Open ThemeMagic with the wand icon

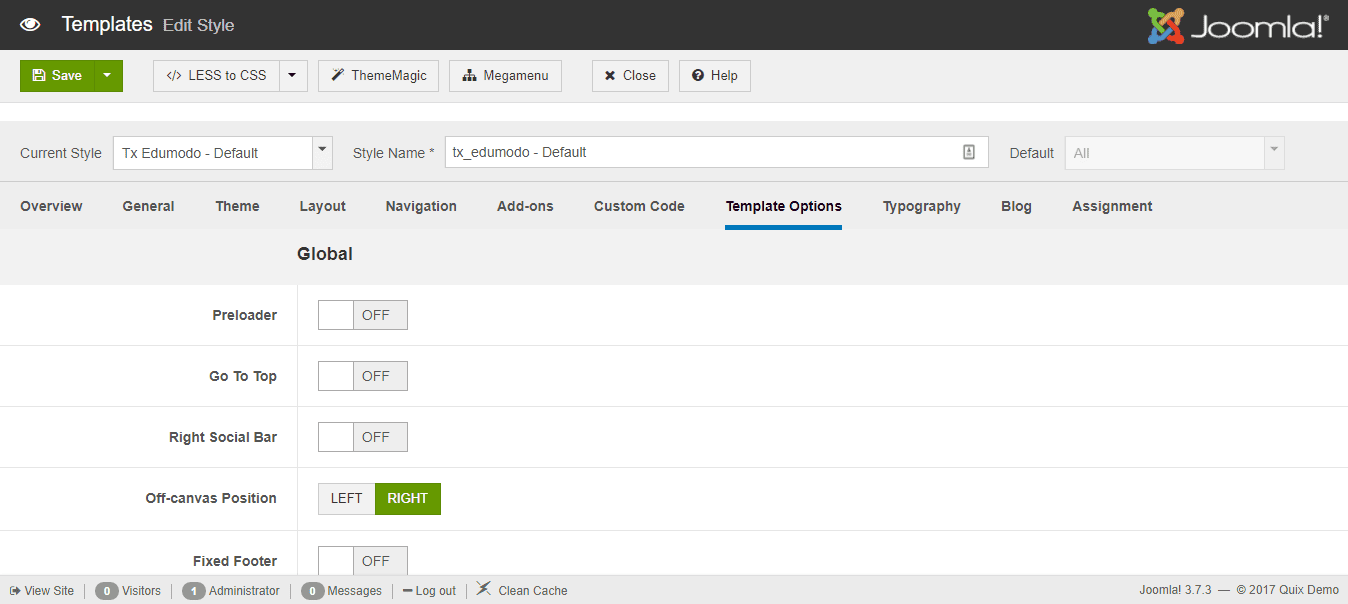(x=378, y=75)
